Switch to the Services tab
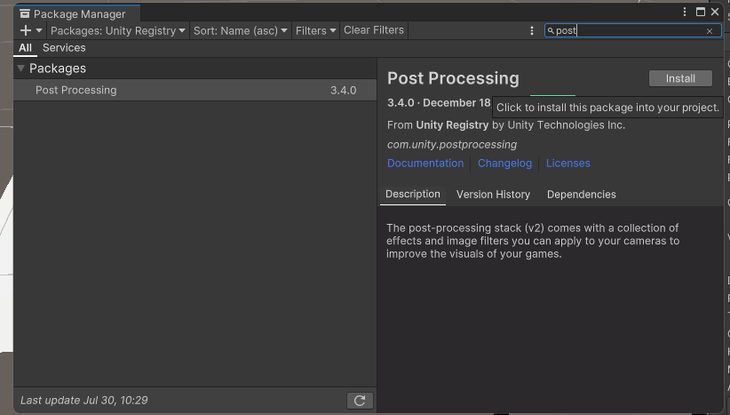The image size is (730, 415). pyautogui.click(x=64, y=48)
